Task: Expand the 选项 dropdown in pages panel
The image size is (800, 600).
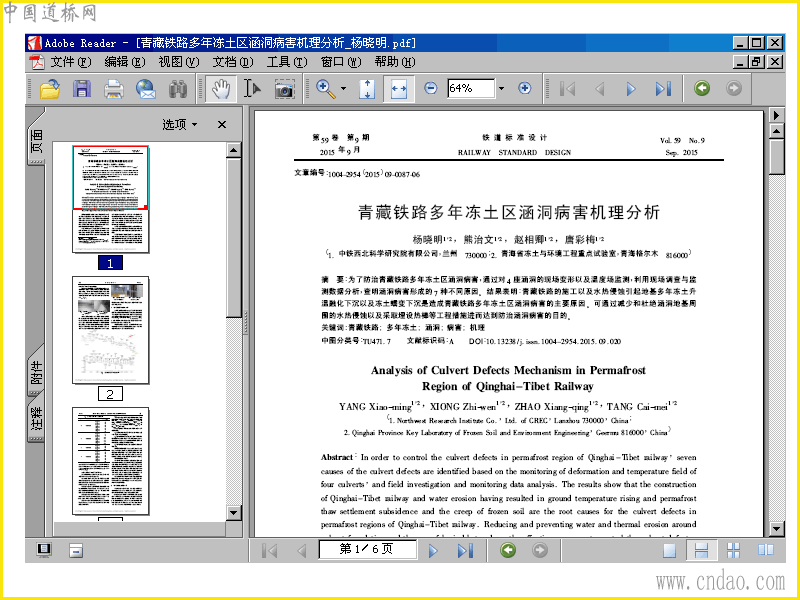Action: (x=180, y=124)
